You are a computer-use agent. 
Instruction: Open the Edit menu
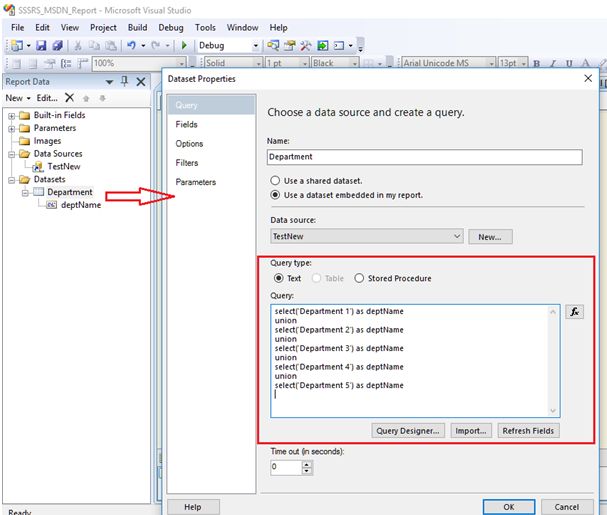click(42, 27)
